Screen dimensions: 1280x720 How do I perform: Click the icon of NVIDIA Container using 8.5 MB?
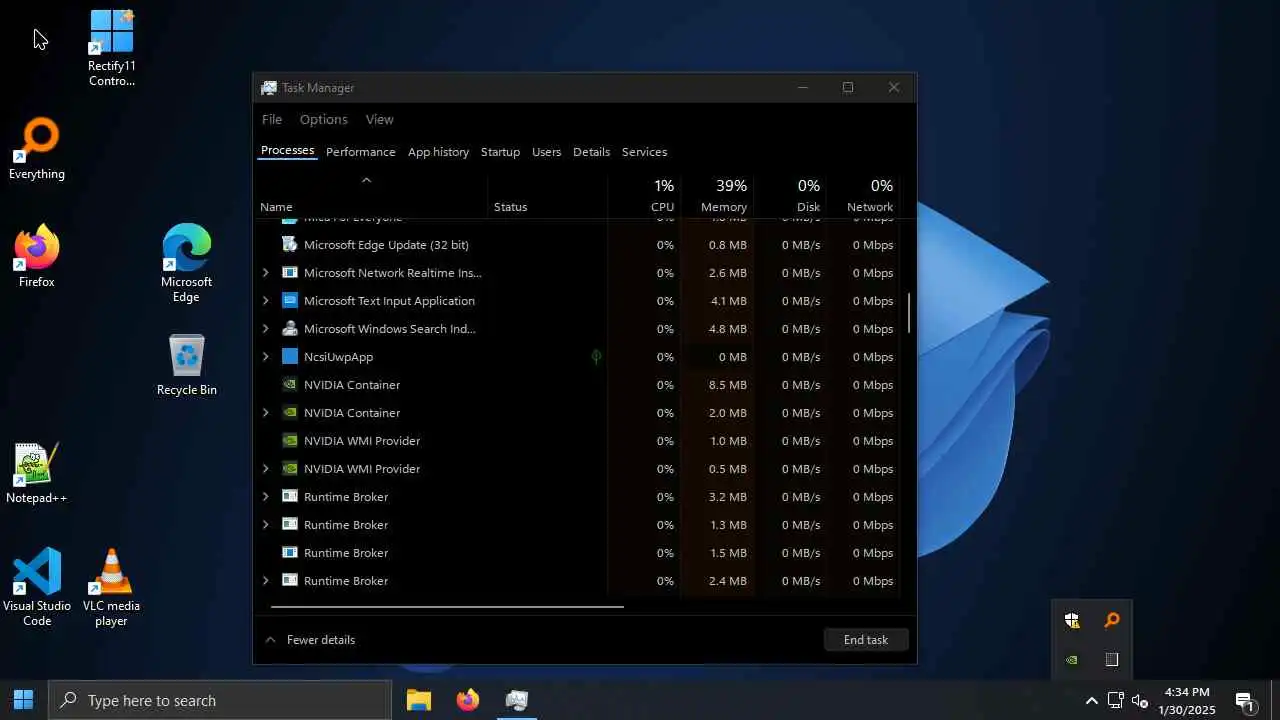tap(290, 384)
